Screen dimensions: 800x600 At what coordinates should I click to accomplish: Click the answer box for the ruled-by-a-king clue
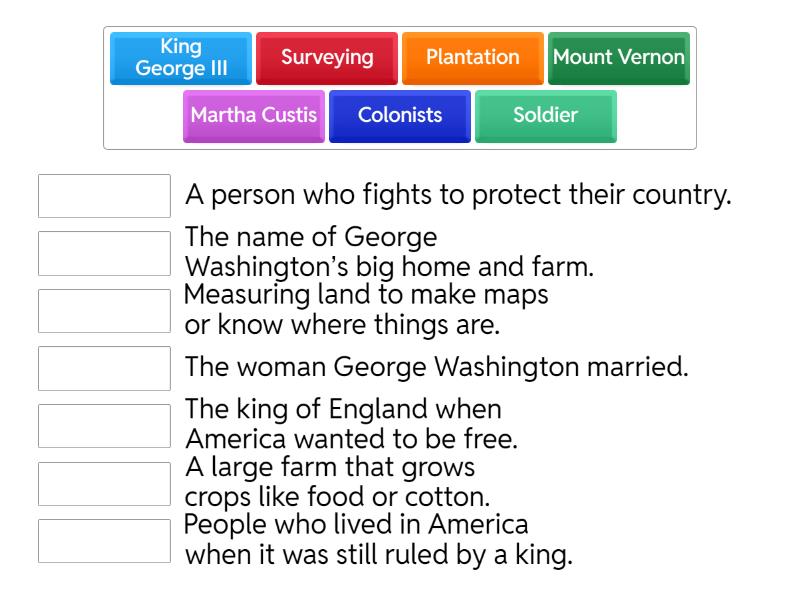point(104,540)
